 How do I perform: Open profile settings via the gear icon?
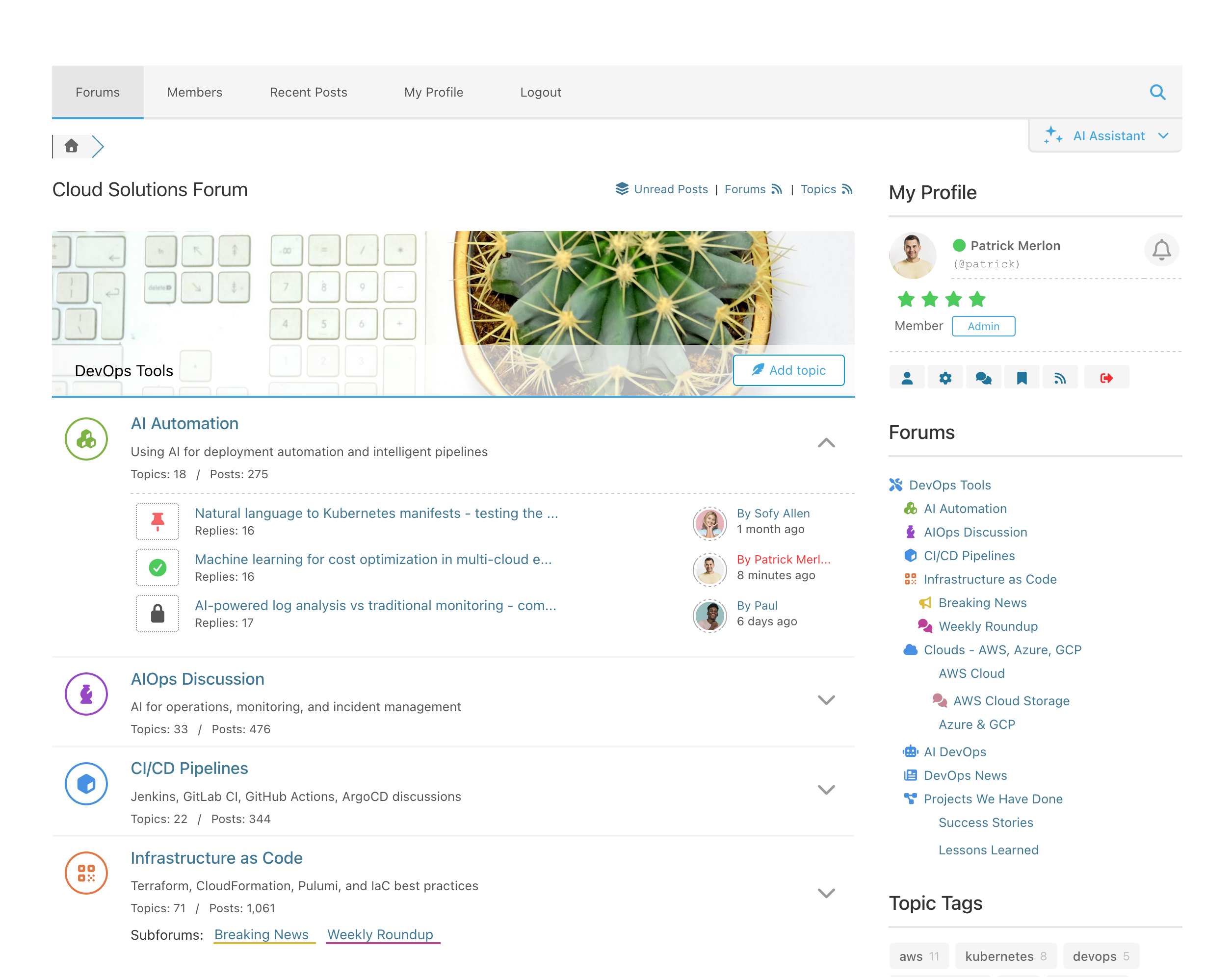coord(945,377)
